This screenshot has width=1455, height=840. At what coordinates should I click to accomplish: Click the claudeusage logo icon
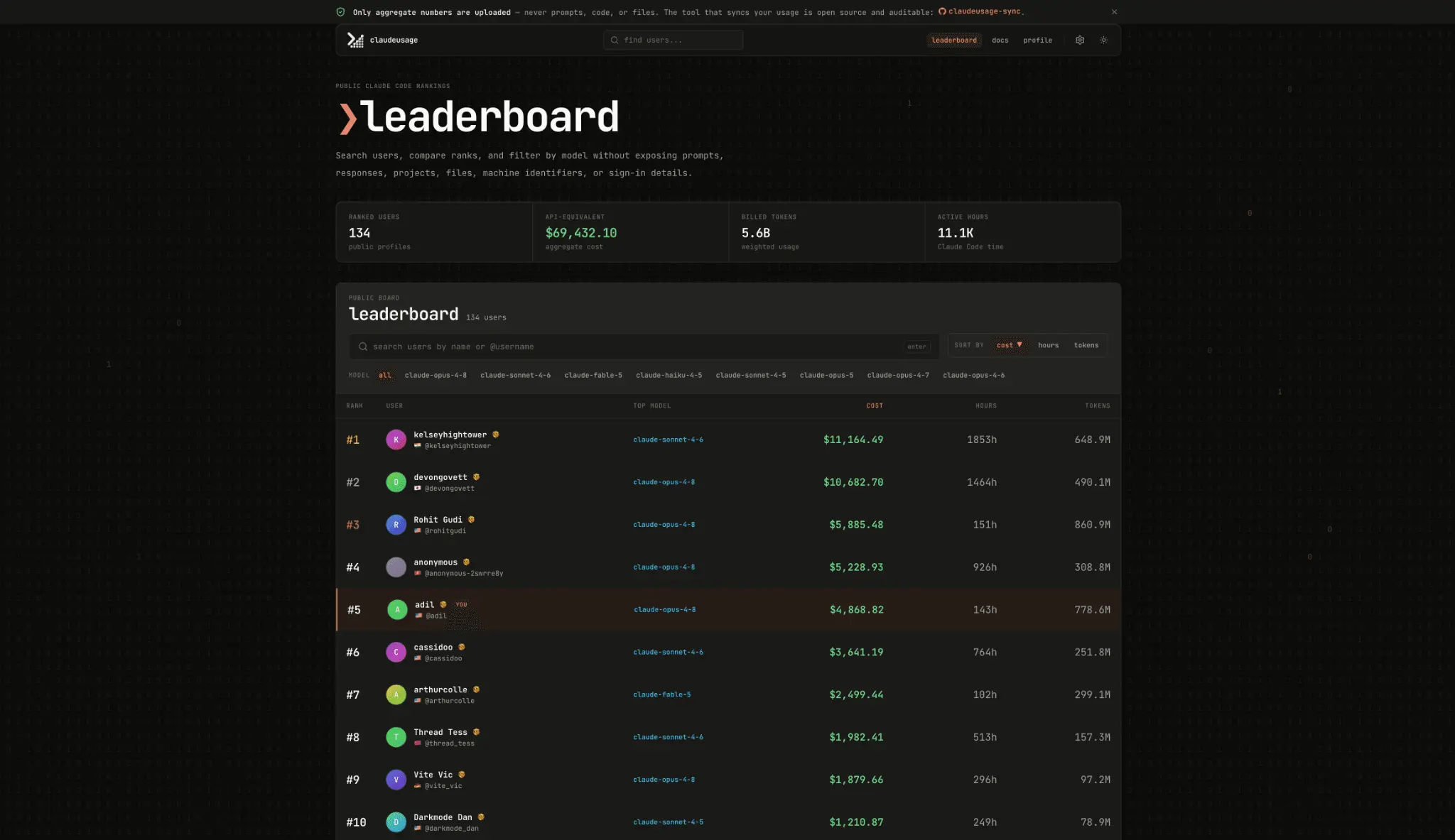click(355, 40)
